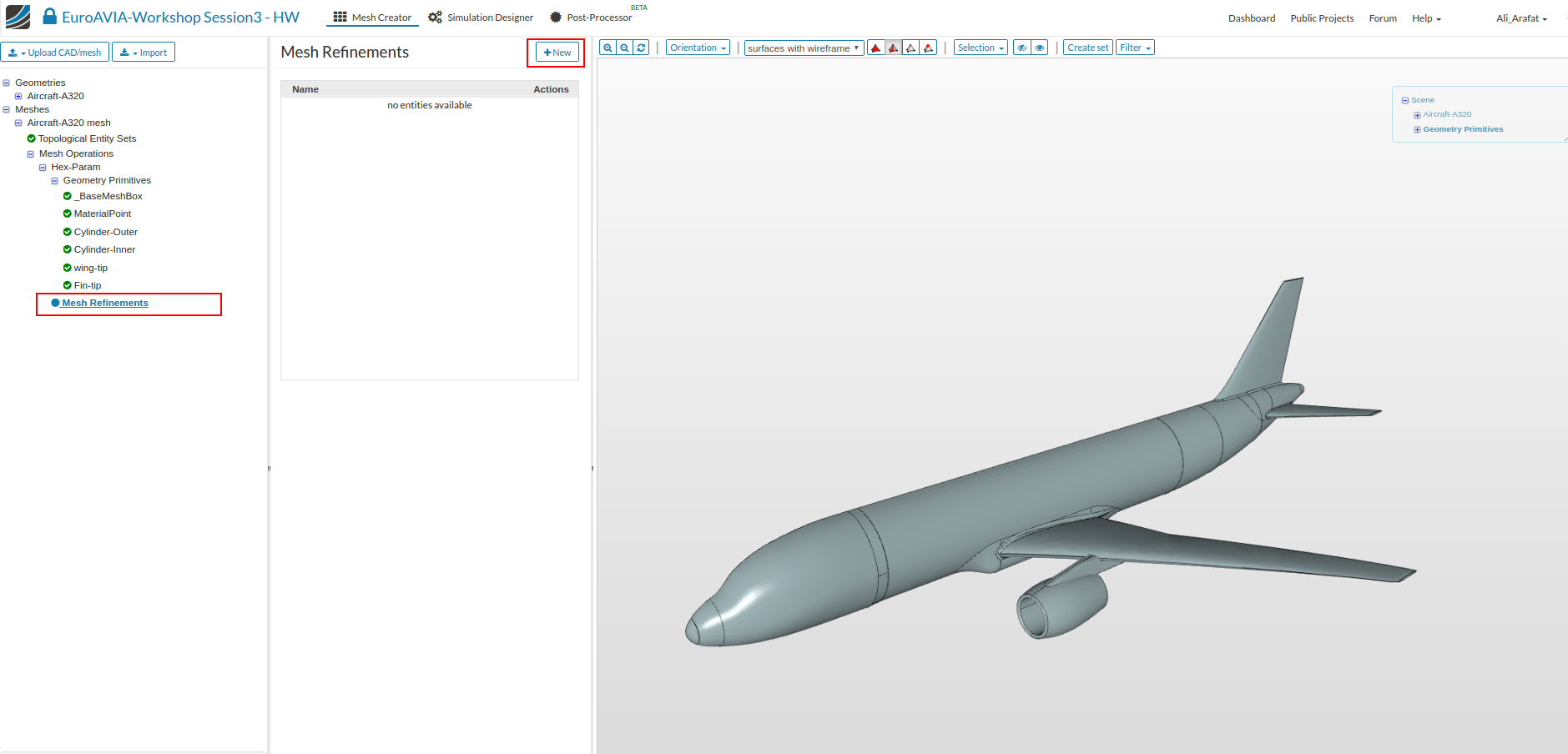Click the SimScale logo icon
Image resolution: width=1568 pixels, height=754 pixels.
coord(18,17)
